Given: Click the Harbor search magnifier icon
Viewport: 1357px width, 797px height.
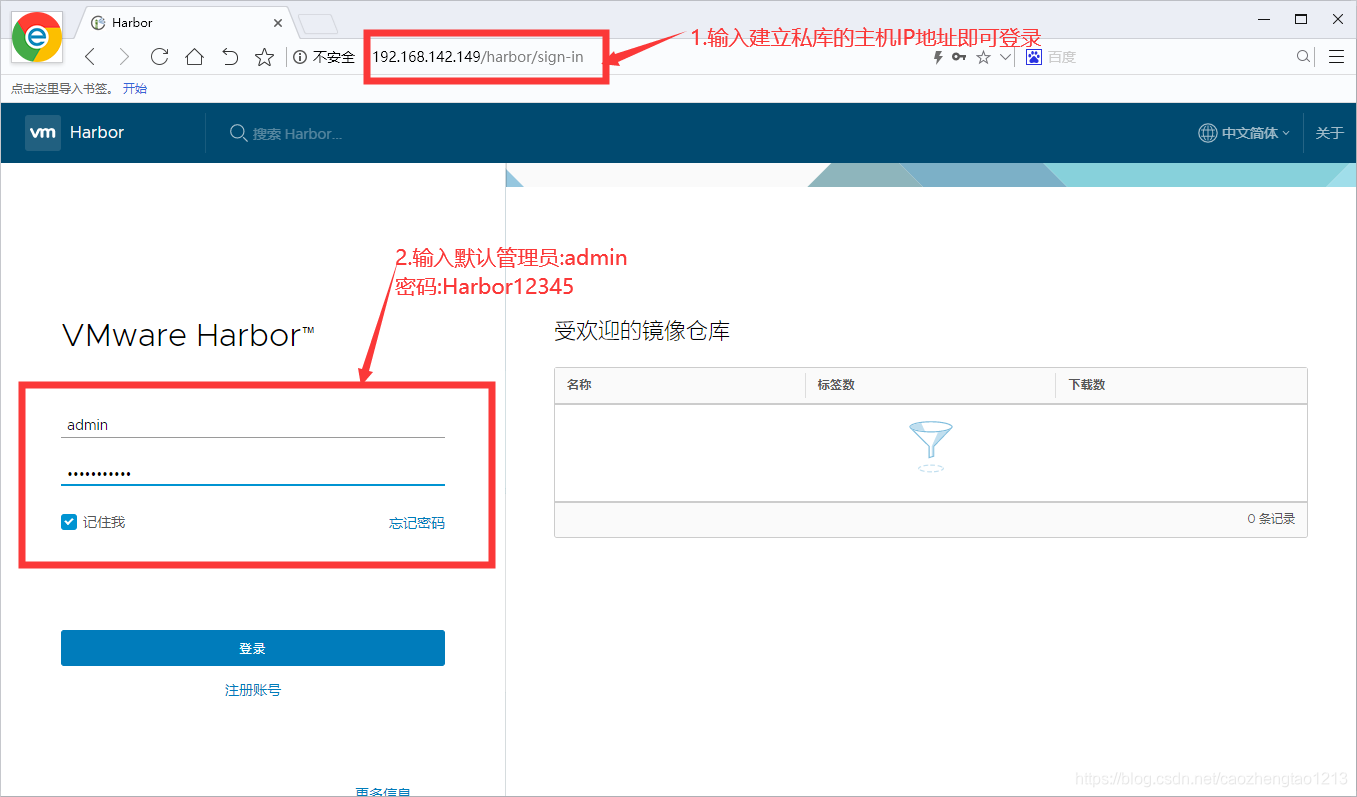Looking at the screenshot, I should click(238, 133).
